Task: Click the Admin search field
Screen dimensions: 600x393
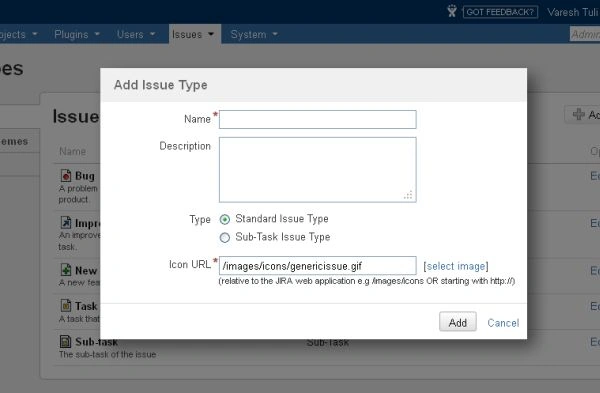Action: coord(585,34)
